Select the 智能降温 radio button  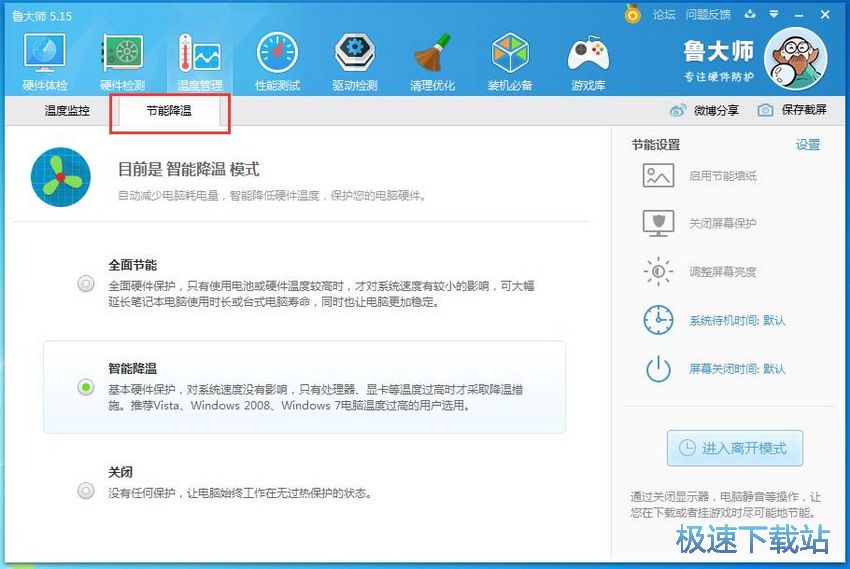point(86,387)
